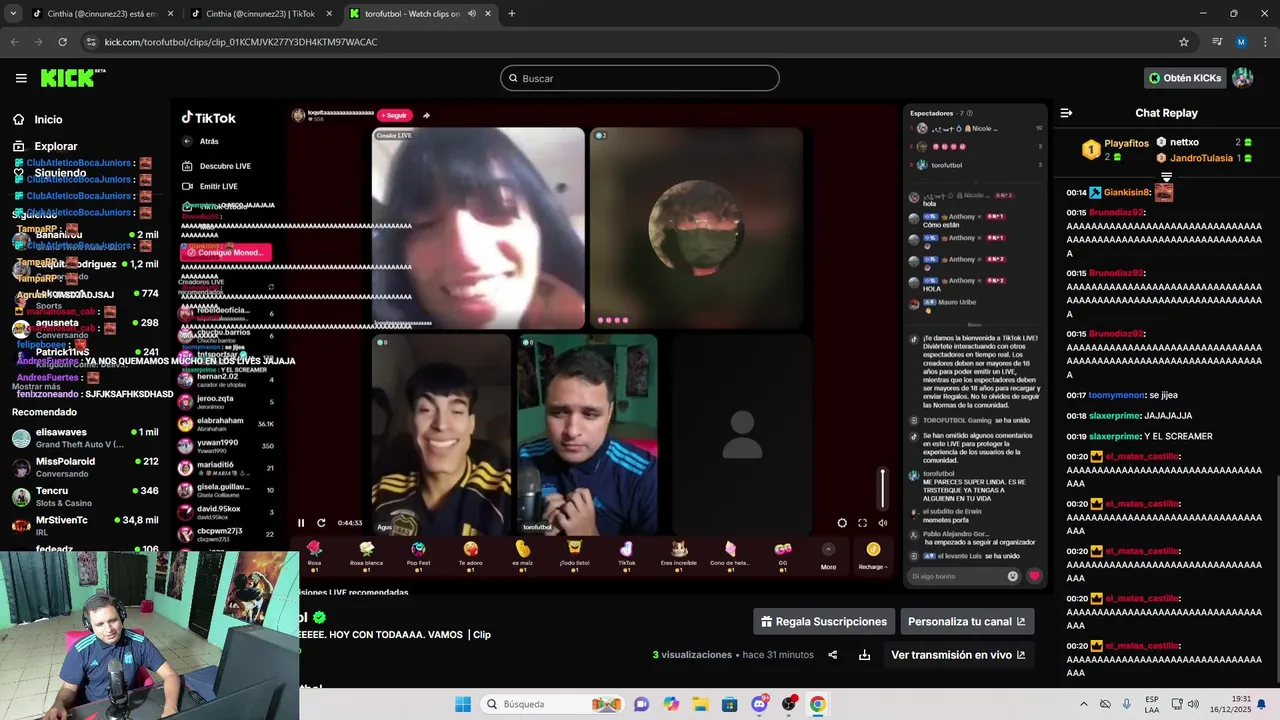This screenshot has height=720, width=1280.
Task: Click JandroTulasia in the gift leaderboard
Action: coord(1201,158)
